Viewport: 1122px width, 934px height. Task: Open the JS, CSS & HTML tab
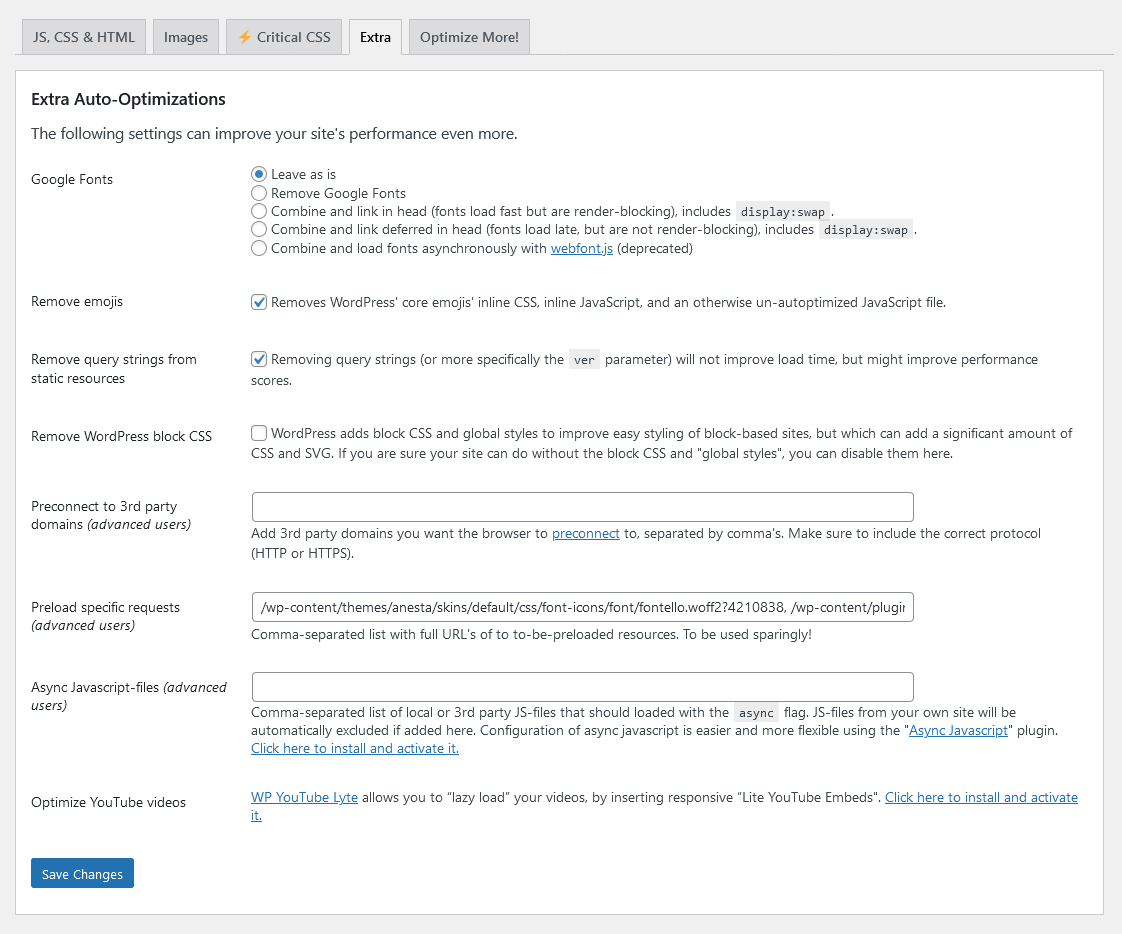coord(84,37)
